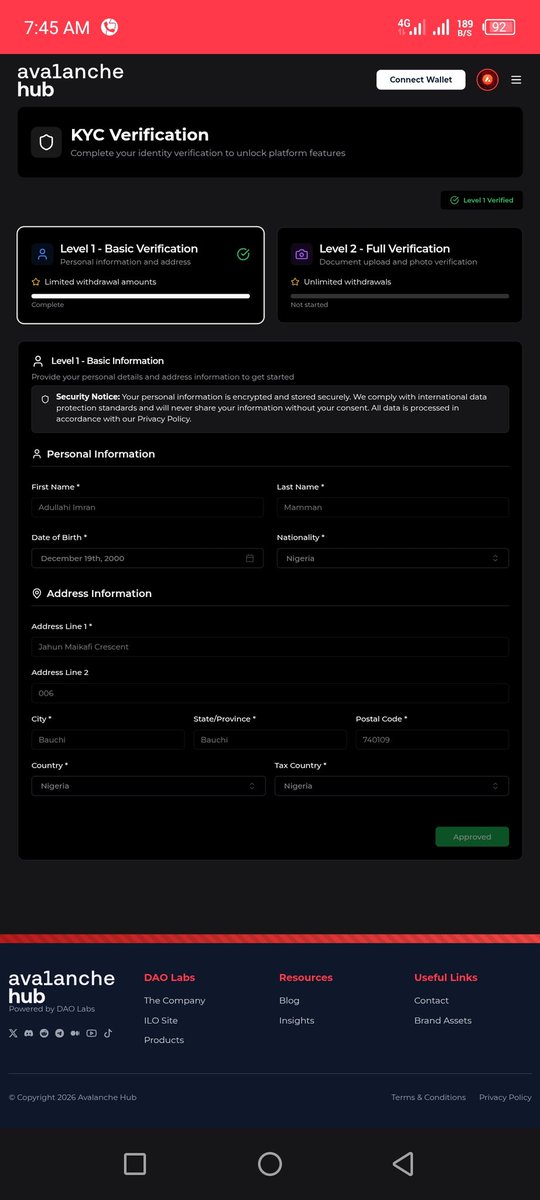Open the Date of Birth calendar icon
Viewport: 540px width, 1200px height.
click(x=250, y=558)
